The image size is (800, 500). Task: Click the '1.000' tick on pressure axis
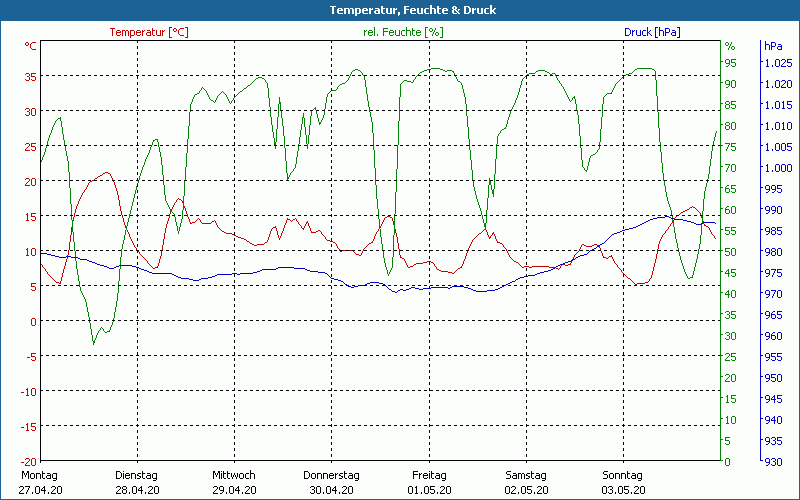tap(777, 167)
